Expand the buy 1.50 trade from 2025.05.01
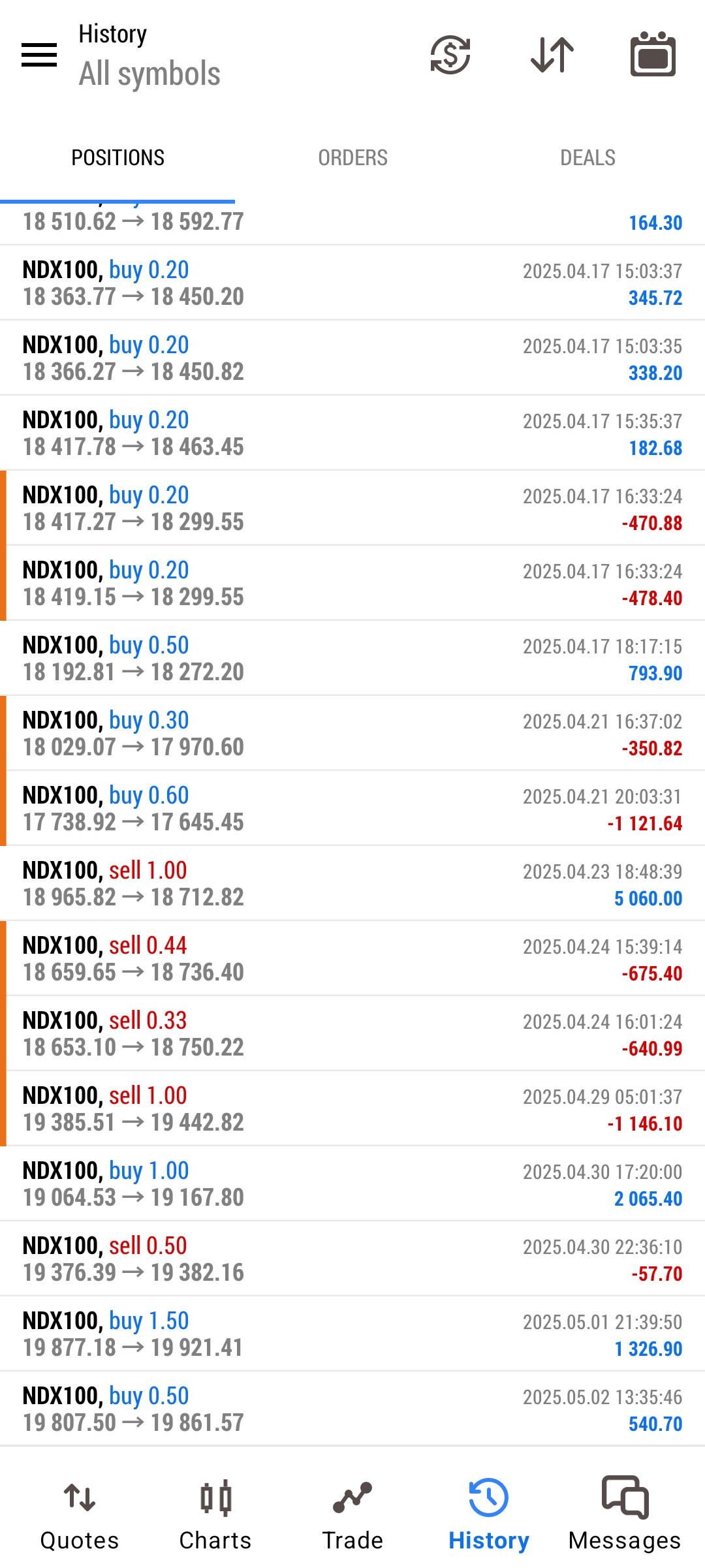 point(352,1334)
